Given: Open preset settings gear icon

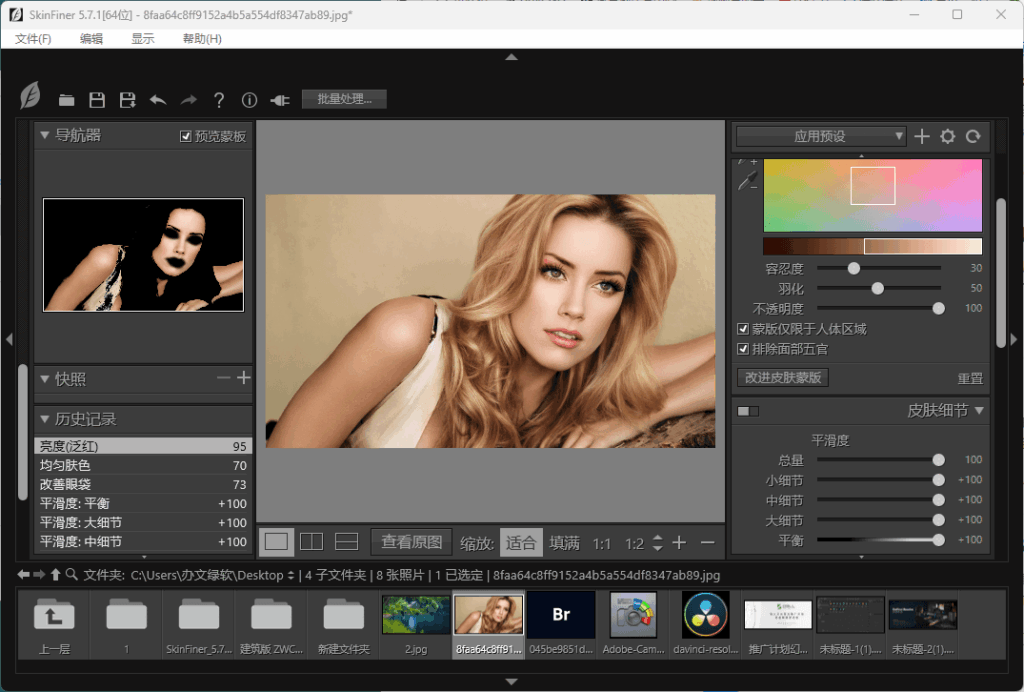Looking at the screenshot, I should point(947,136).
